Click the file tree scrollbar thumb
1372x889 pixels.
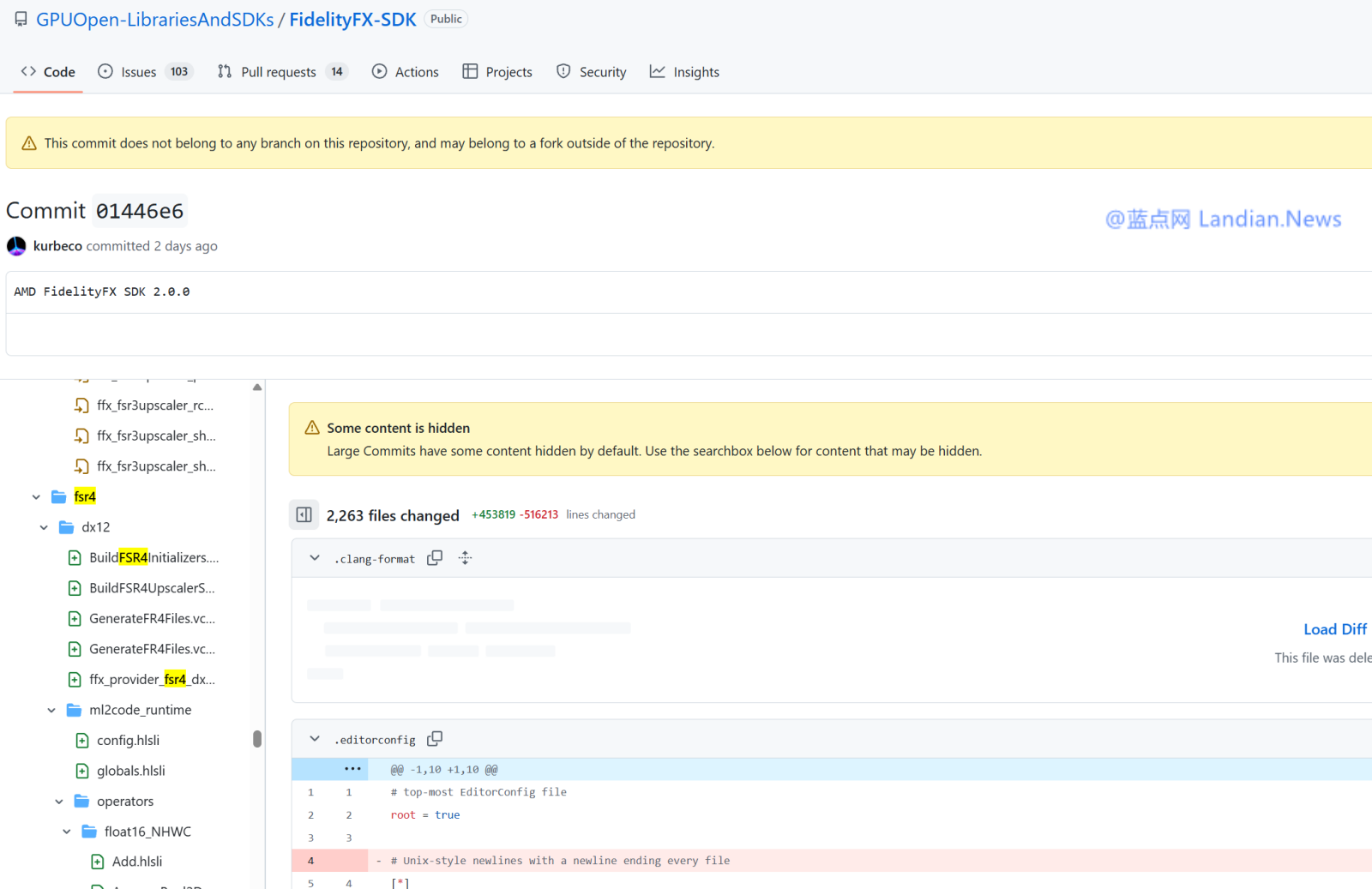pos(257,739)
